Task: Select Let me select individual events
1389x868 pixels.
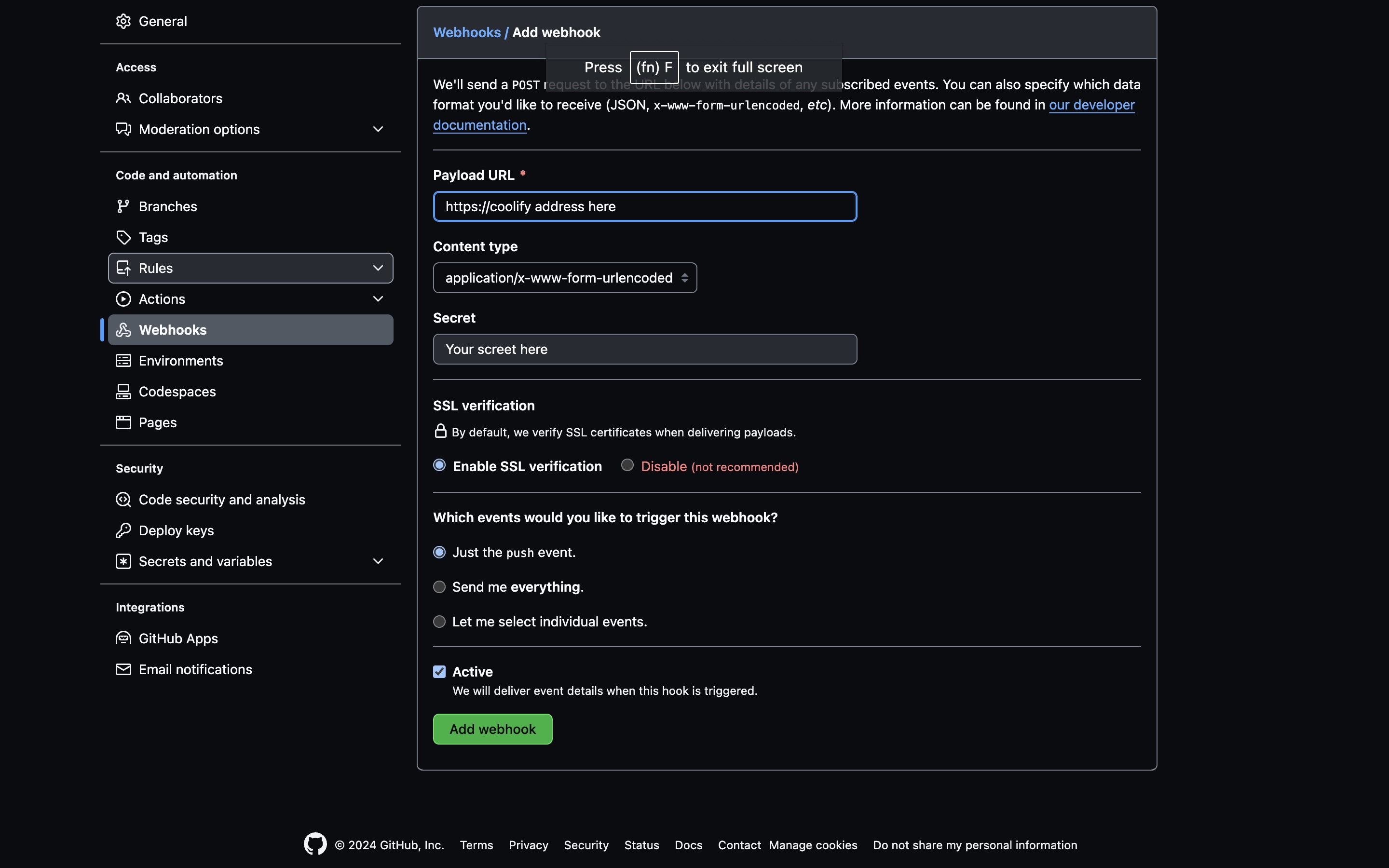Action: click(439, 622)
